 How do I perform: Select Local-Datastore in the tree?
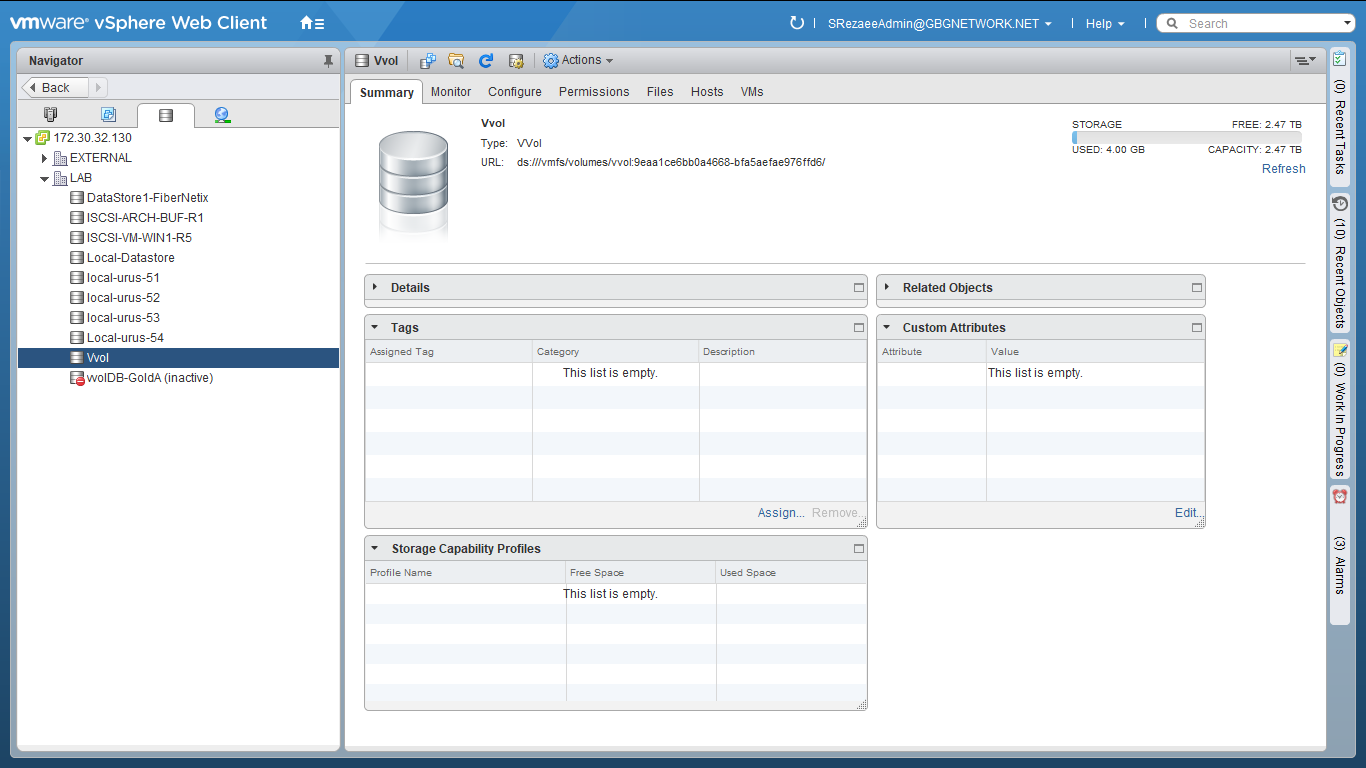(x=130, y=258)
